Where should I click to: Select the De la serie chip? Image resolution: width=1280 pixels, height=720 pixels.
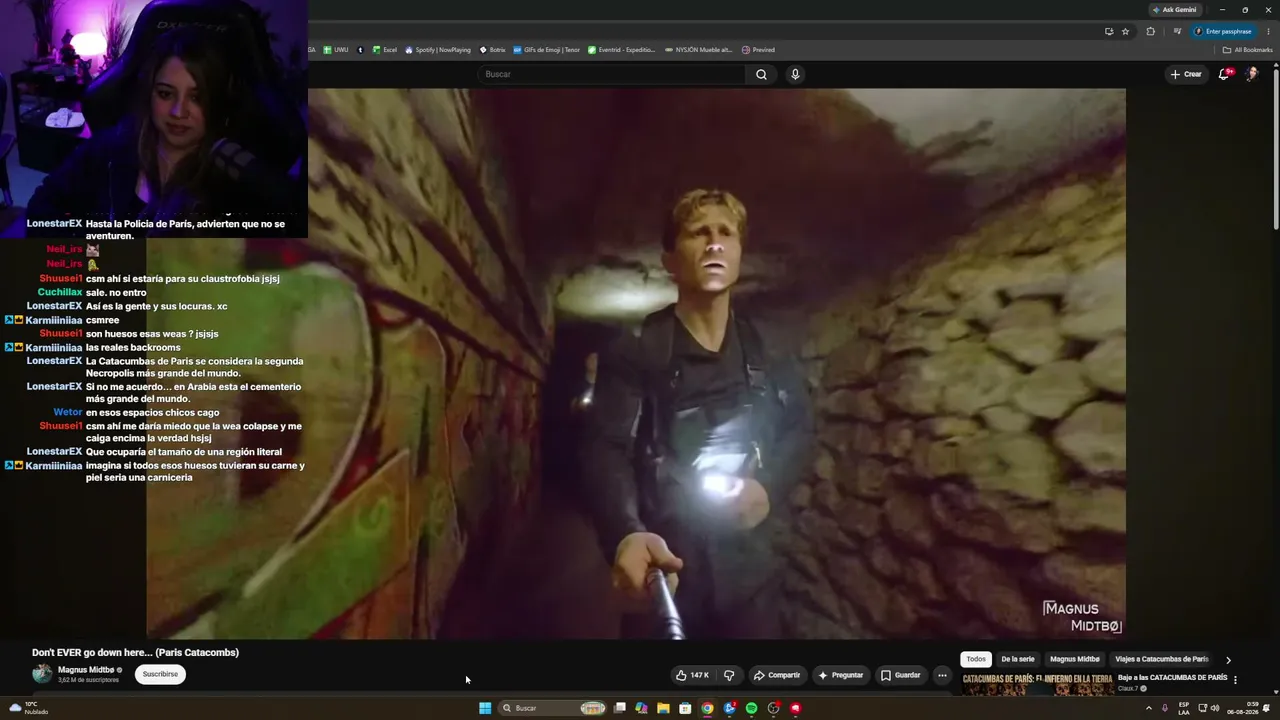point(1018,659)
